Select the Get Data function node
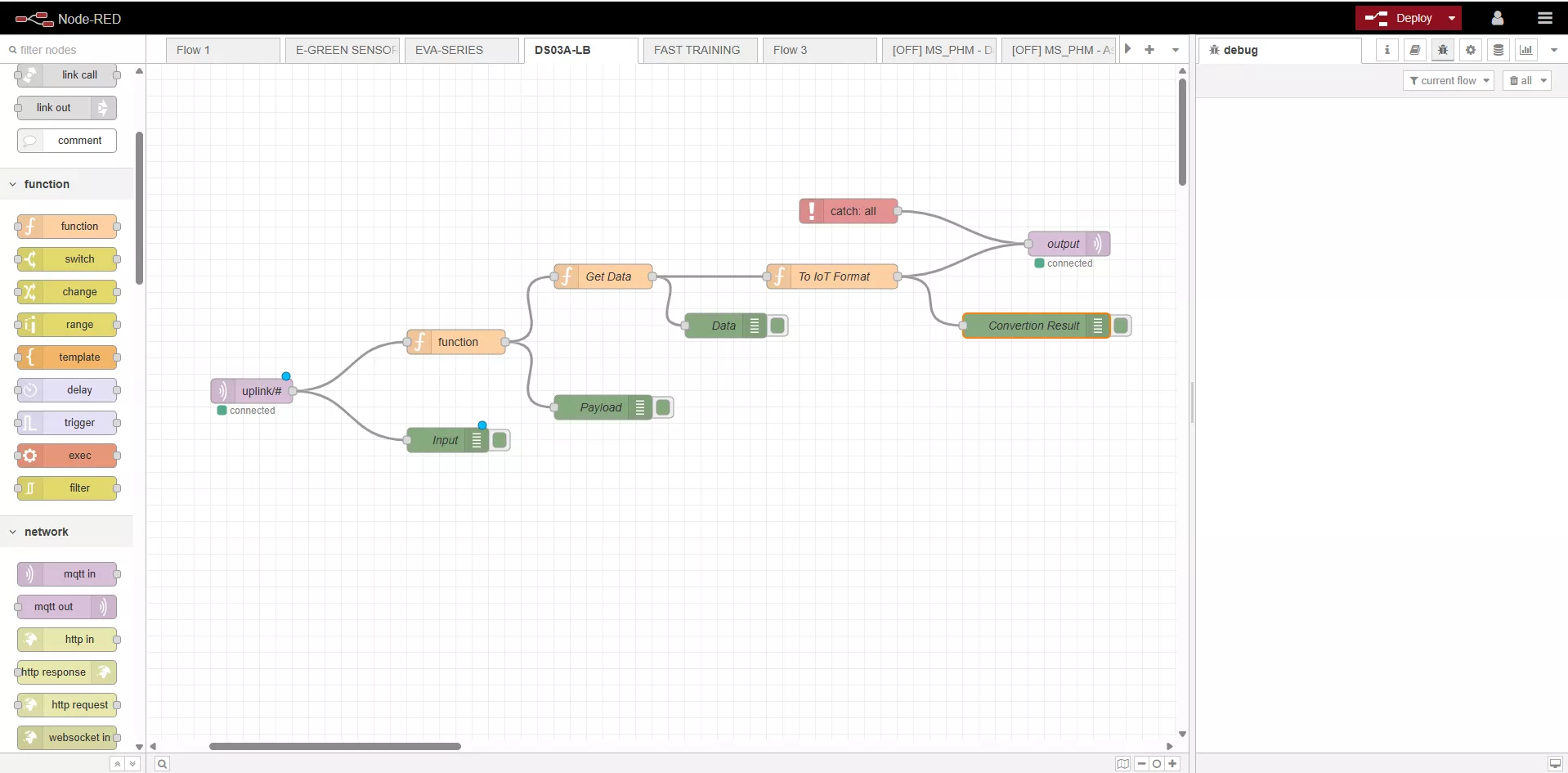The image size is (1568, 773). tap(603, 276)
